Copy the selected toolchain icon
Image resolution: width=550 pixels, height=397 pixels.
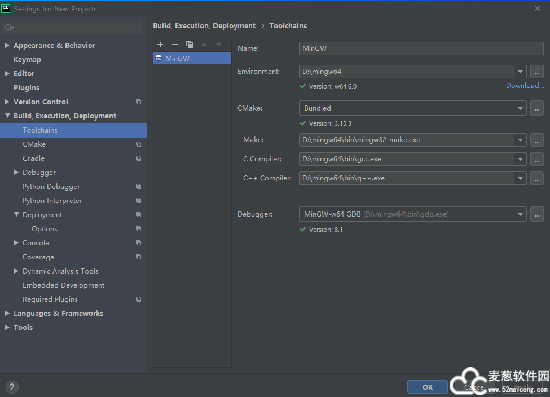[189, 45]
